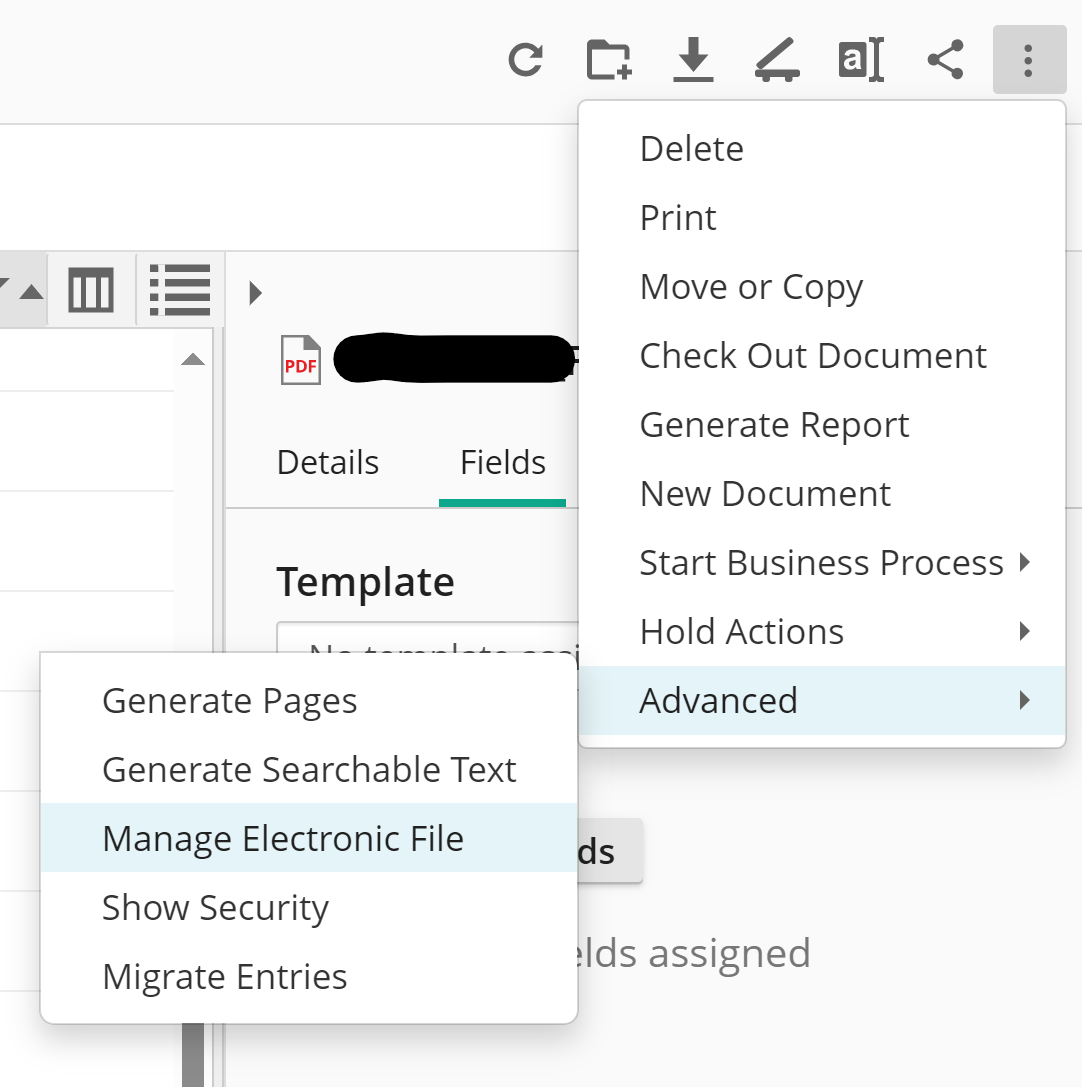Image resolution: width=1082 pixels, height=1087 pixels.
Task: Switch to the list view icon
Action: (x=180, y=291)
